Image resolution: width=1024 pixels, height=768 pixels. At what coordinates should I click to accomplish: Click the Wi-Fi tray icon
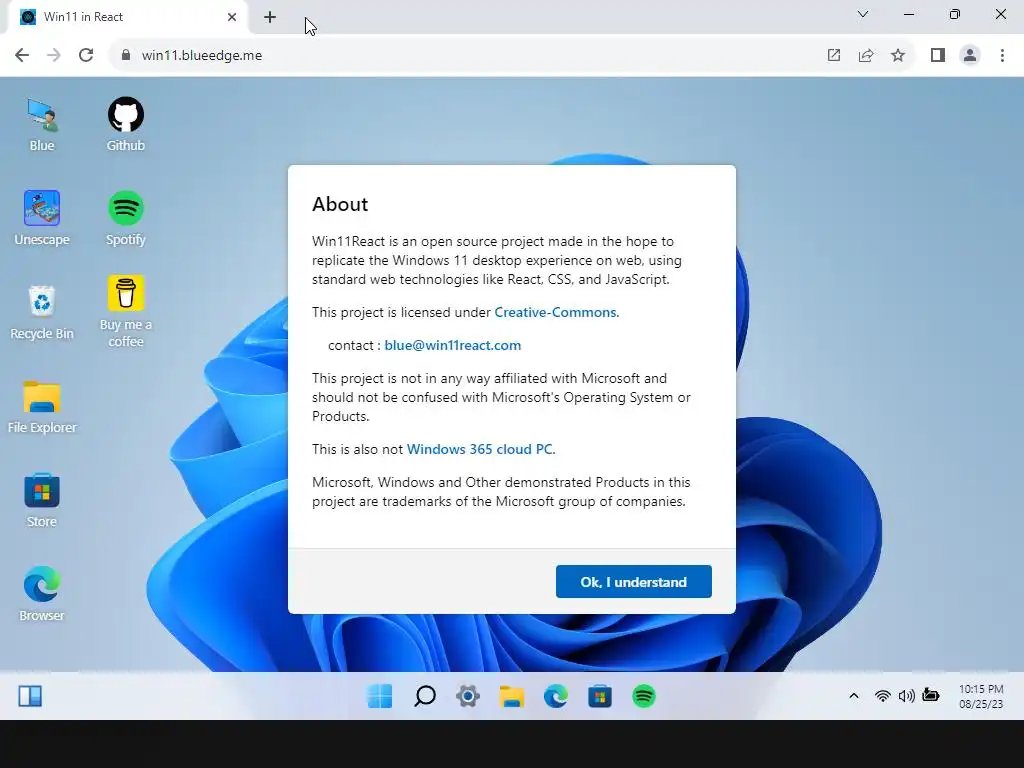882,696
